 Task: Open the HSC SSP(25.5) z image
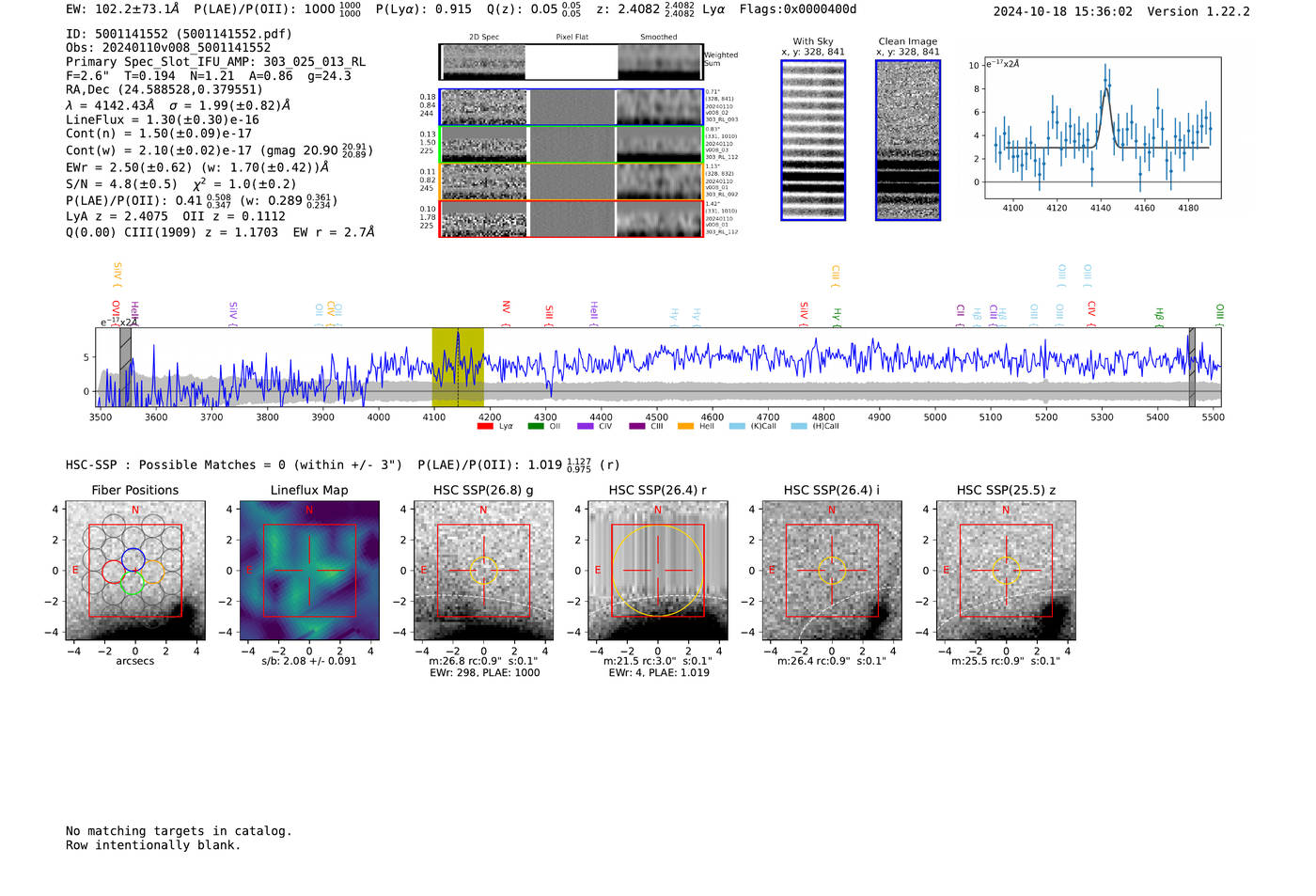[x=1006, y=571]
